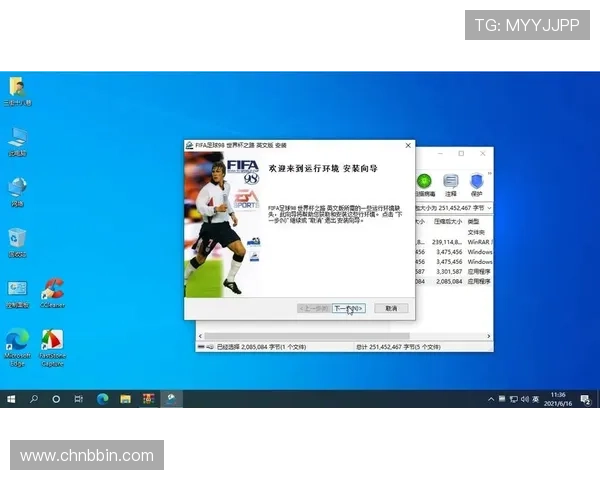Click the WinRAR 保护 protect toolbar icon
The width and height of the screenshot is (600, 480).
(476, 181)
